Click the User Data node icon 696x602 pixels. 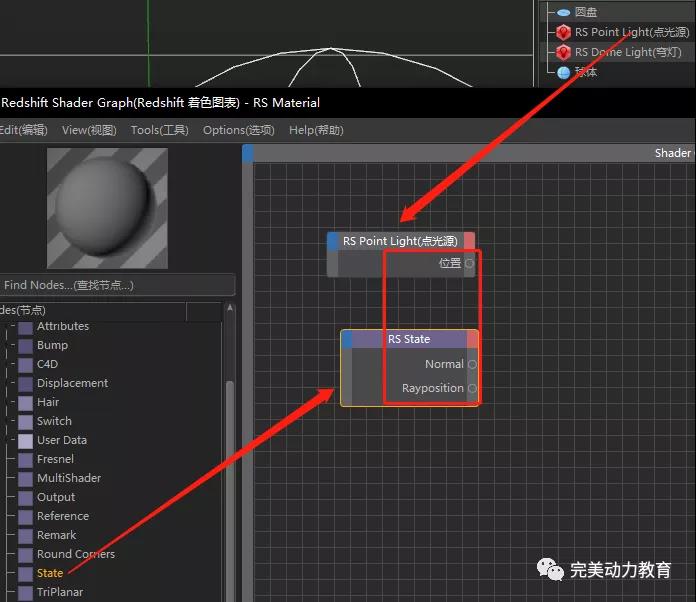[25, 440]
